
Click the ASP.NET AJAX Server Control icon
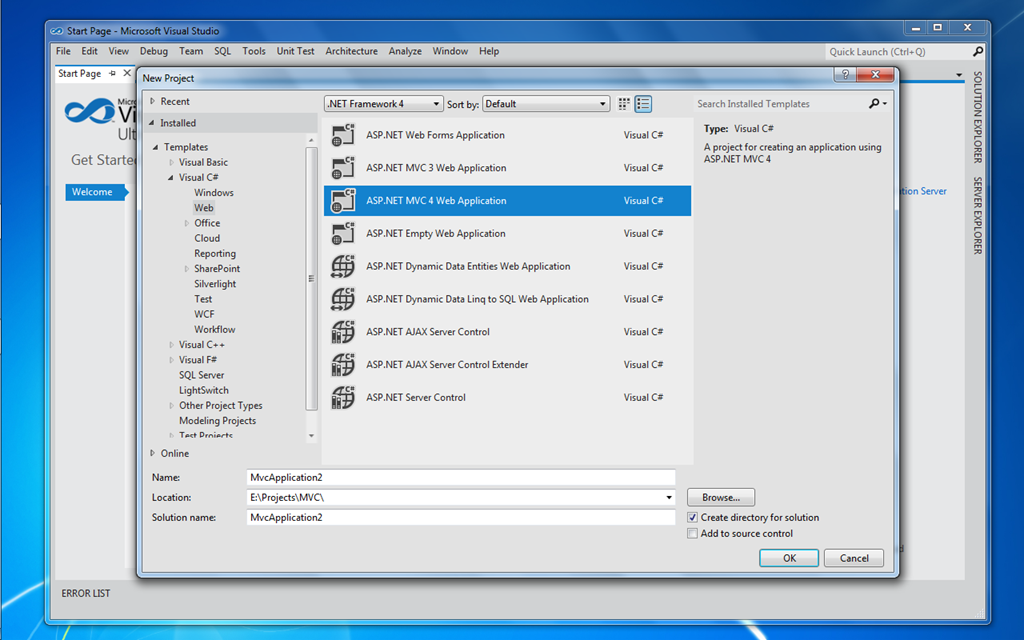pyautogui.click(x=343, y=332)
